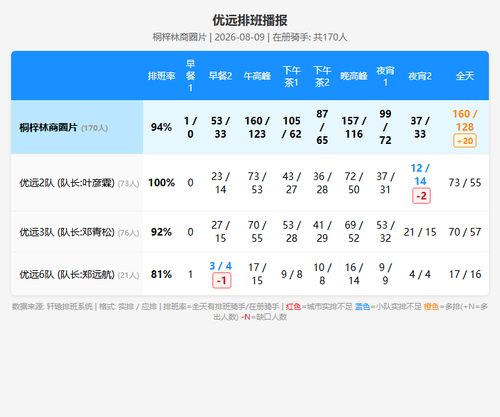This screenshot has width=500, height=417.
Task: Select the blue 12 / 14 value
Action: pos(420,175)
